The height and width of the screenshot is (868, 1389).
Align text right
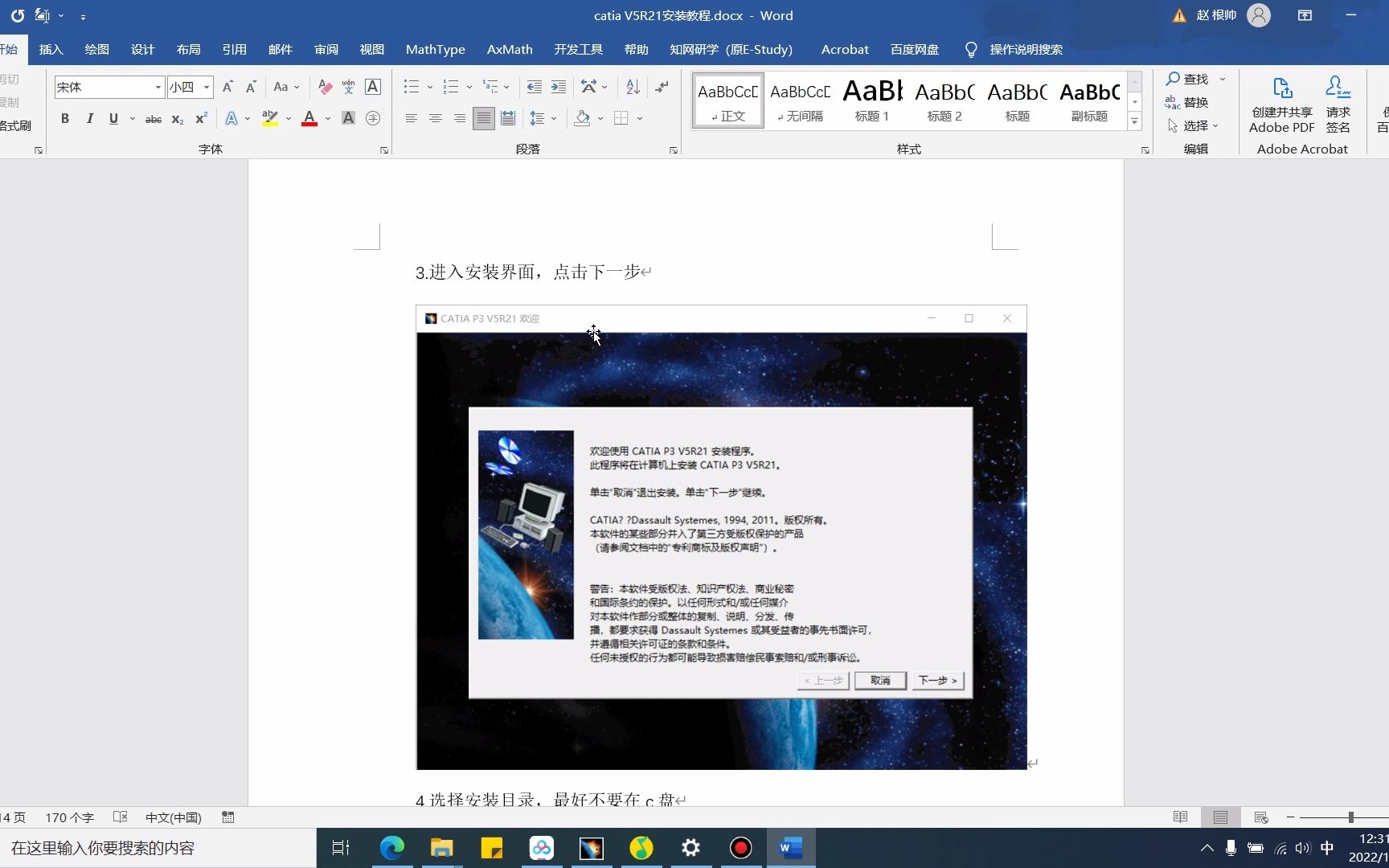[459, 118]
